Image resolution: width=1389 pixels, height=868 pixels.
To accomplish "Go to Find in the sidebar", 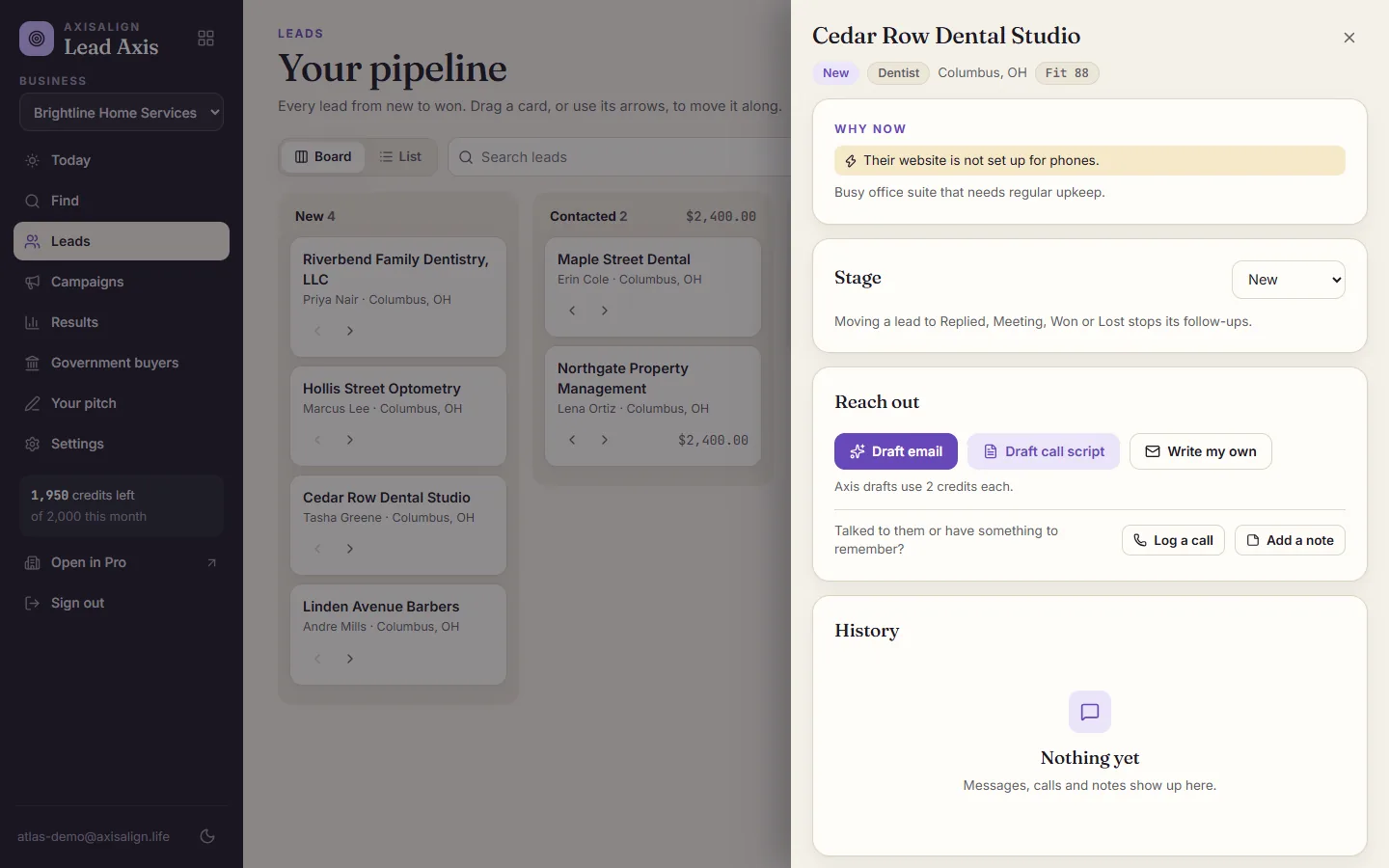I will coord(122,201).
